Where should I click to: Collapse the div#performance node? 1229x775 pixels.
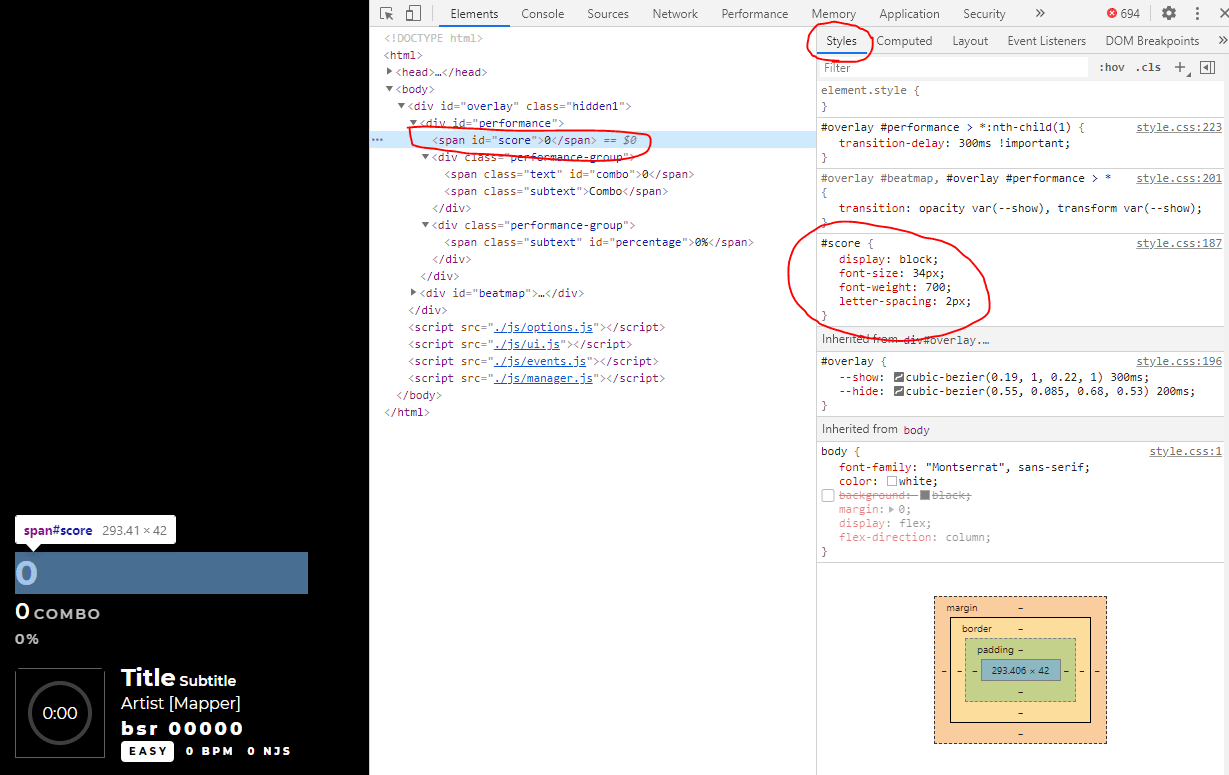[x=413, y=123]
